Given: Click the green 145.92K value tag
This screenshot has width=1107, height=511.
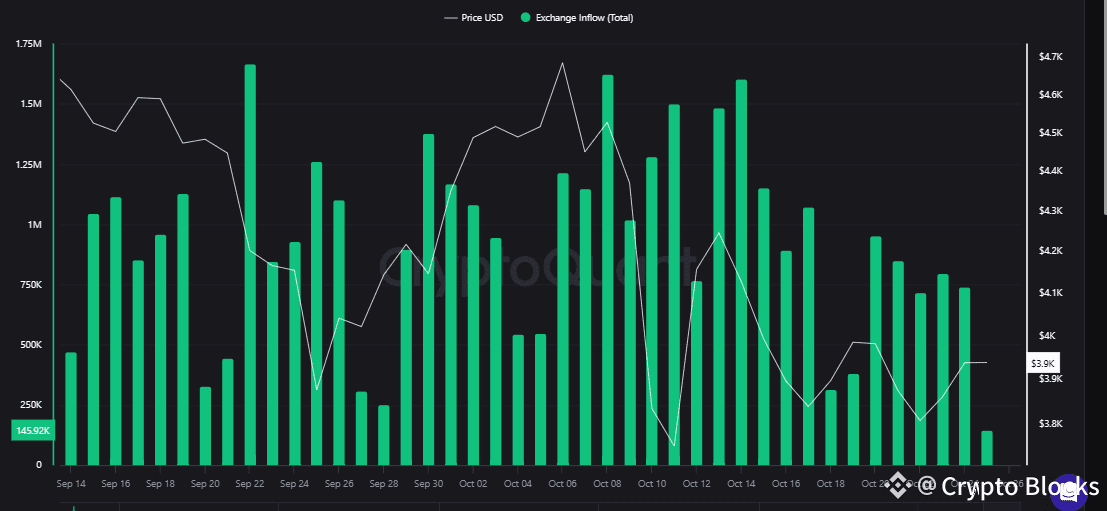Looking at the screenshot, I should (x=32, y=431).
